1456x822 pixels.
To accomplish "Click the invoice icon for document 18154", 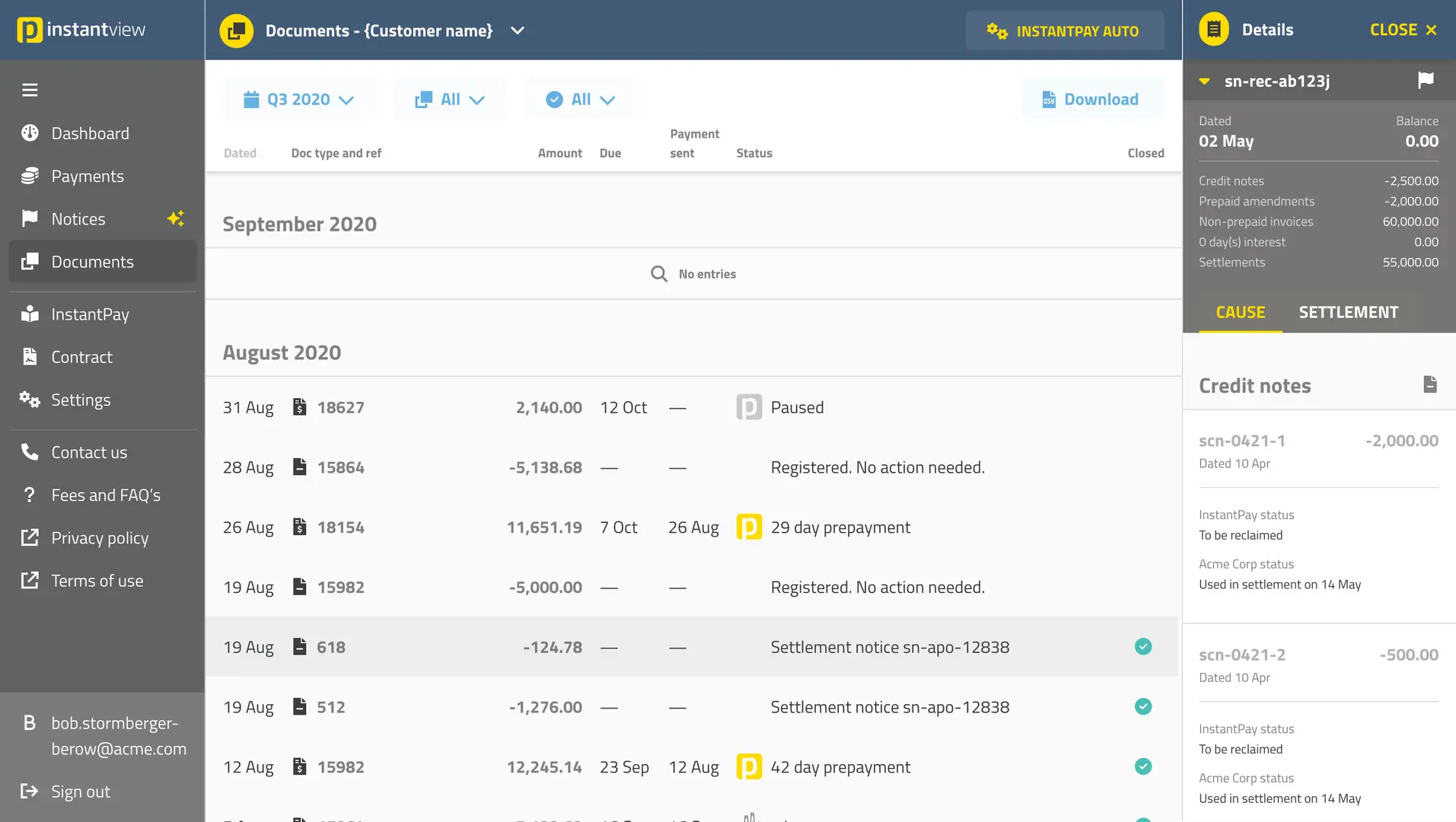I will coord(300,527).
